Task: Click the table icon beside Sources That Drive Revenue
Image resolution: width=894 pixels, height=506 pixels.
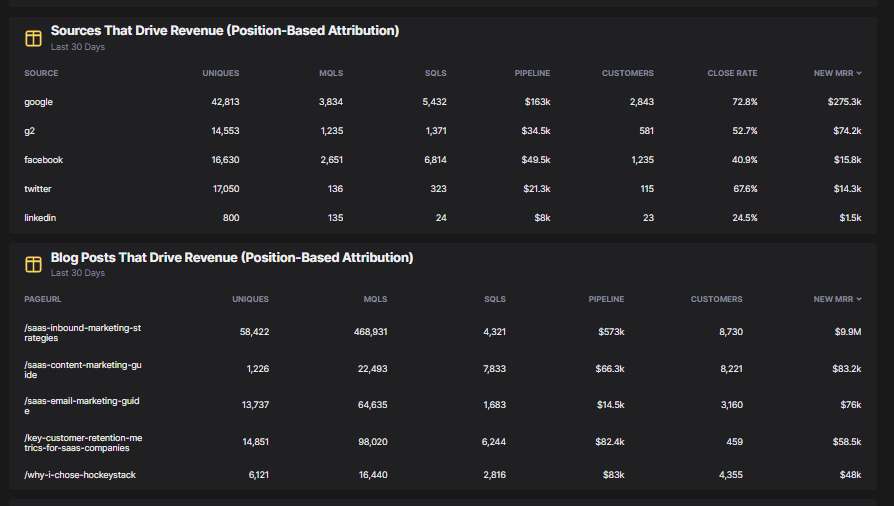Action: [33, 38]
